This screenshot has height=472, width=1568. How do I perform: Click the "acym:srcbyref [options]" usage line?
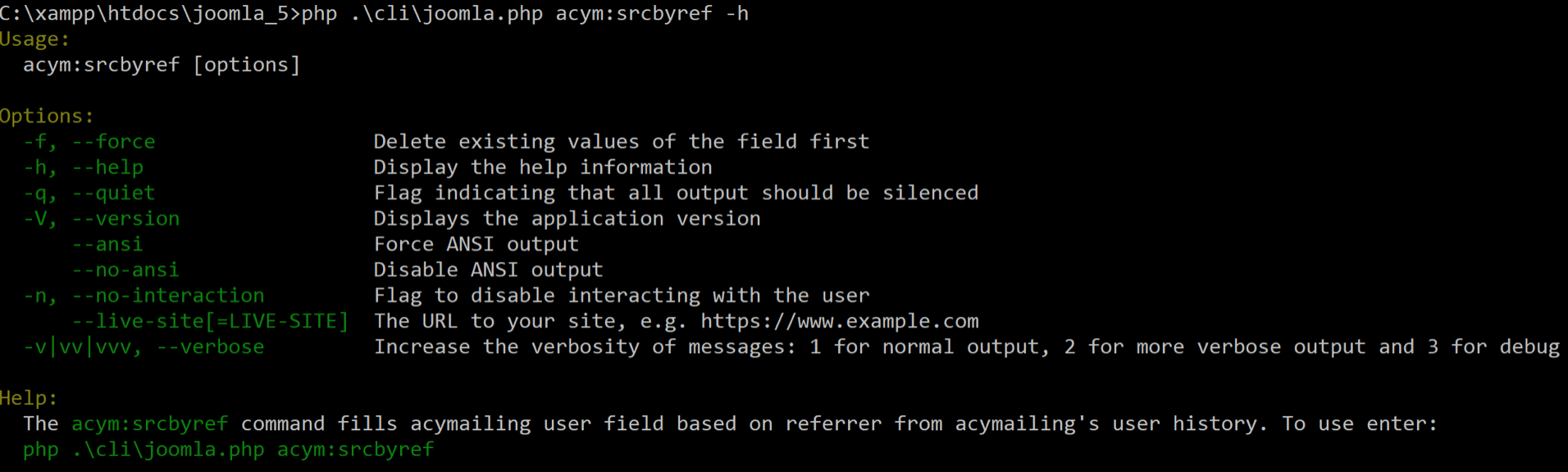[x=162, y=65]
